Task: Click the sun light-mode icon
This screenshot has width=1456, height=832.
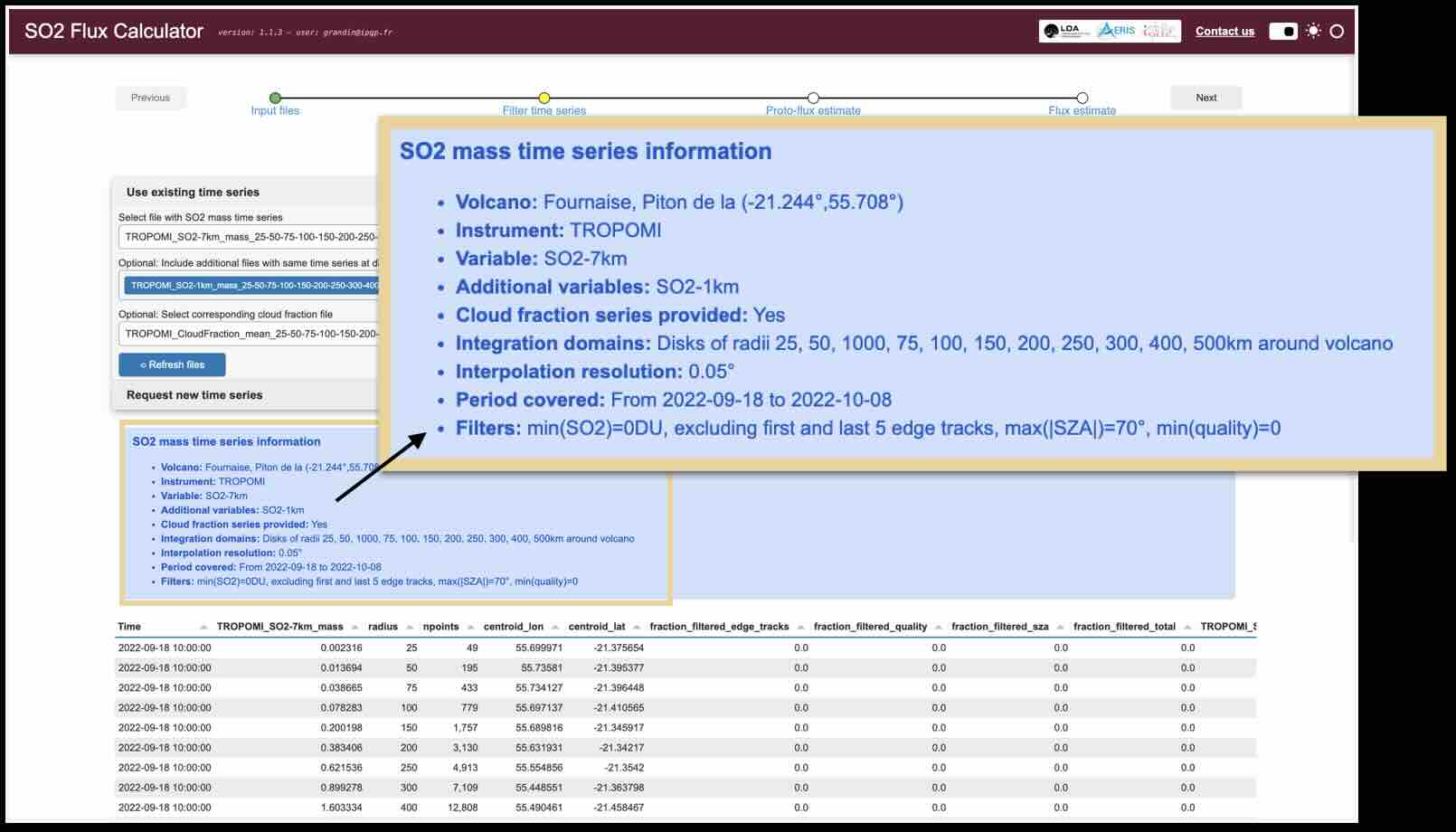Action: 1313,31
